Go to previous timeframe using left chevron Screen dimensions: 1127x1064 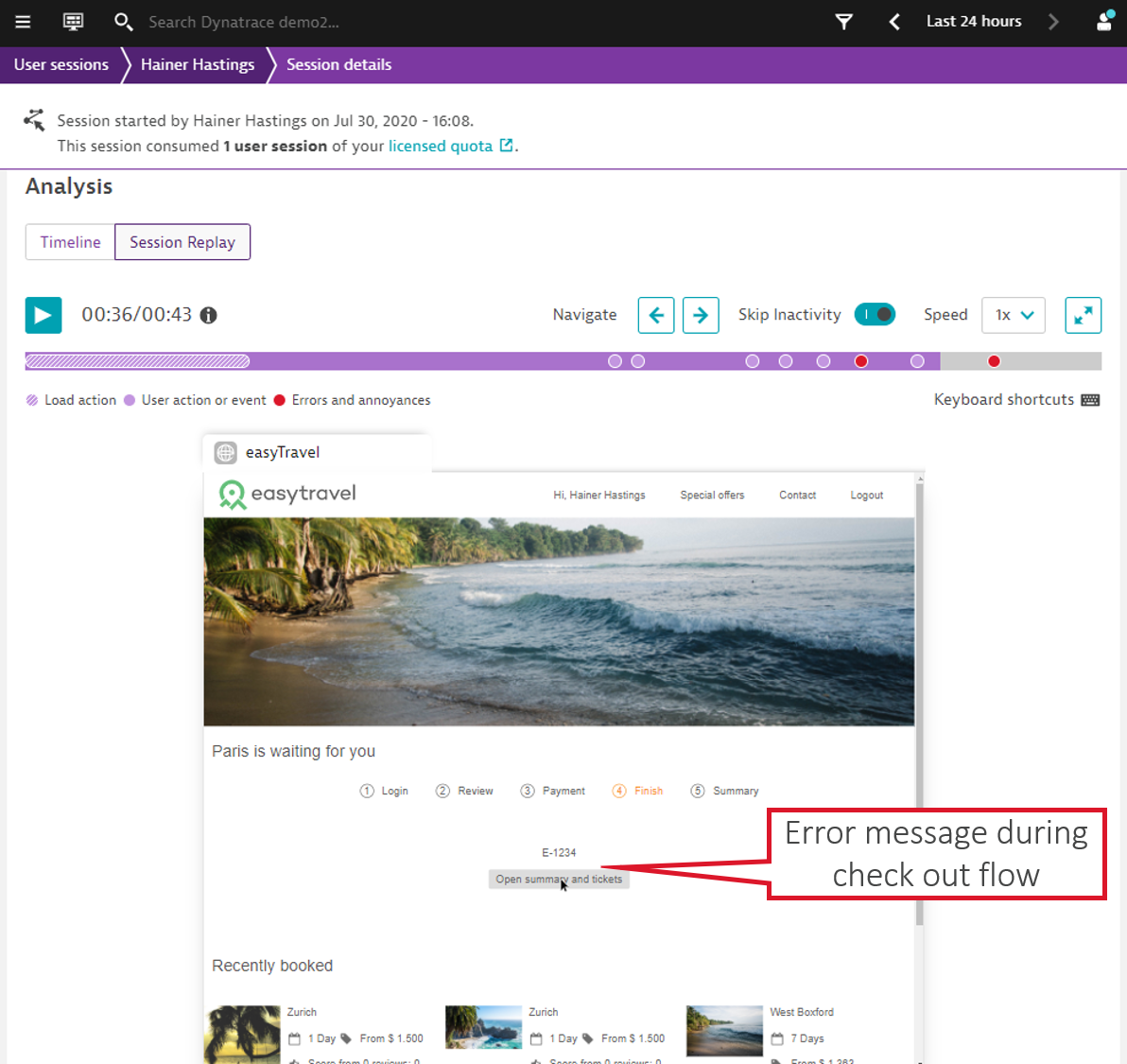pos(894,22)
